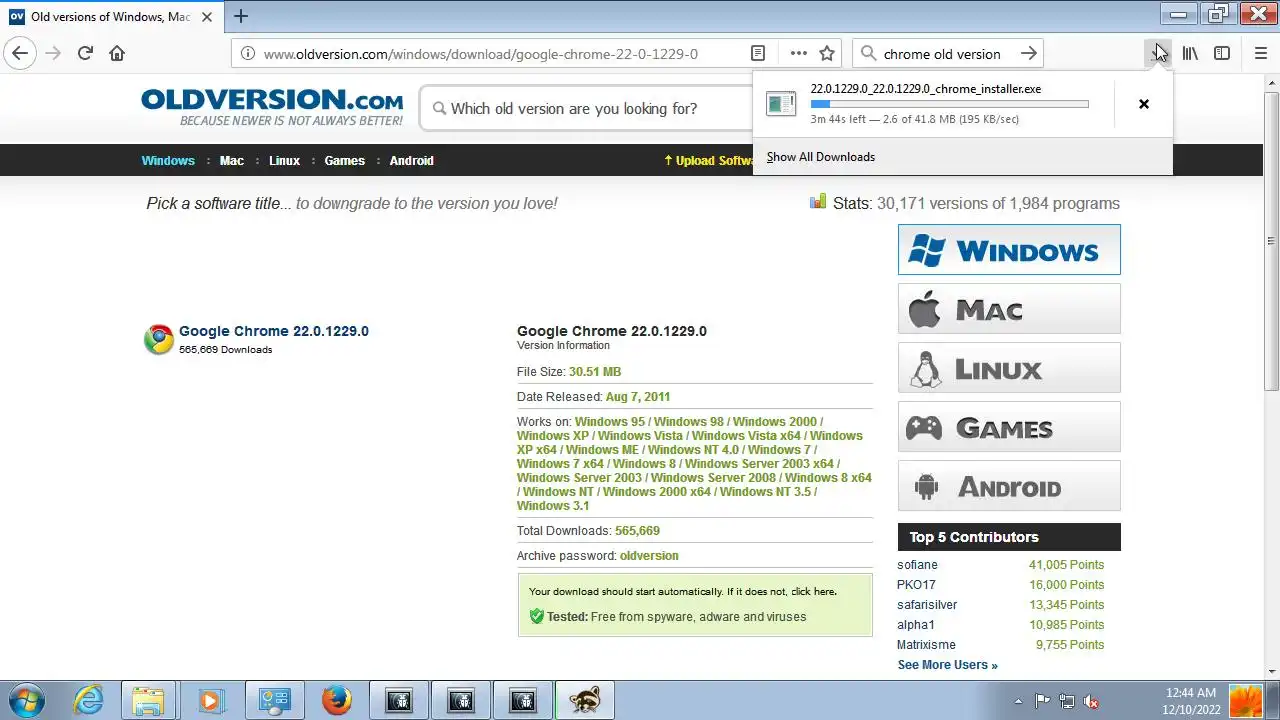Click the 'oldversion' archive password text
This screenshot has width=1280, height=720.
649,556
